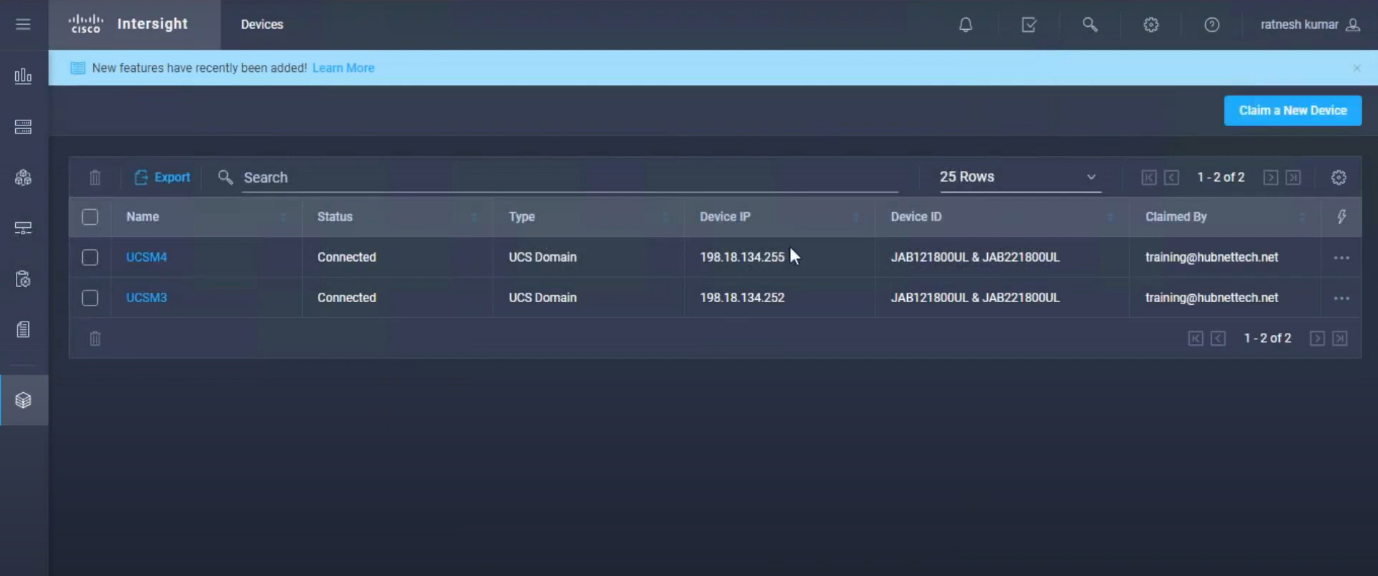Open the Dashboards icon in the sidebar

click(x=23, y=76)
